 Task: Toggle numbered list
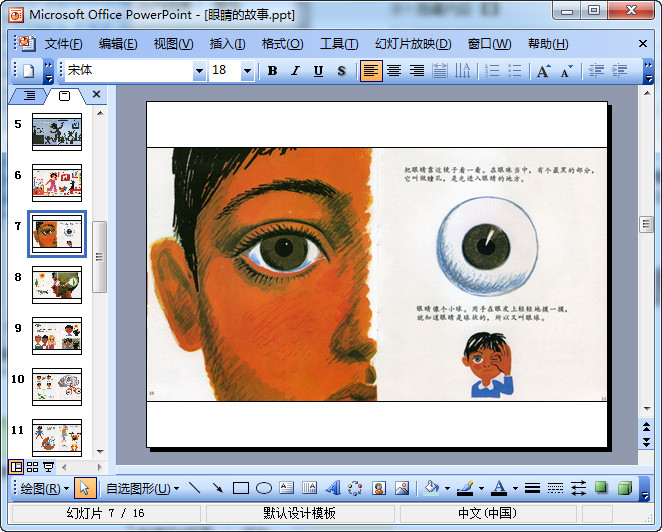pos(492,71)
